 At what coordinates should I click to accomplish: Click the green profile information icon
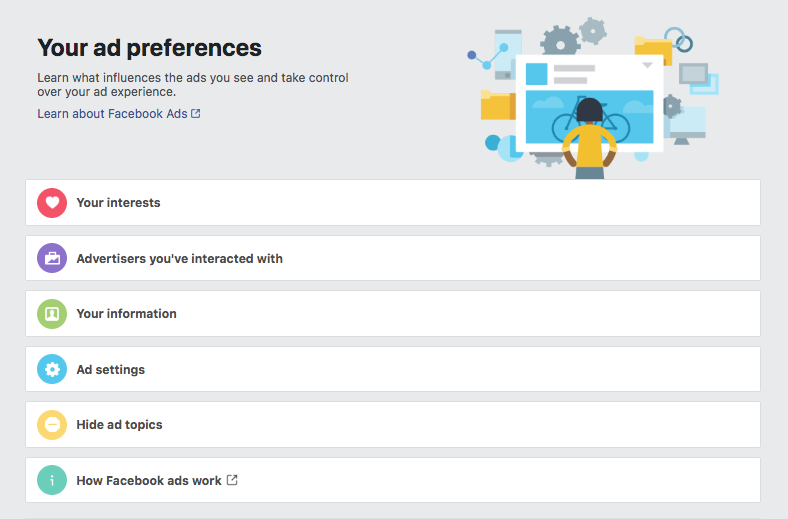(52, 314)
